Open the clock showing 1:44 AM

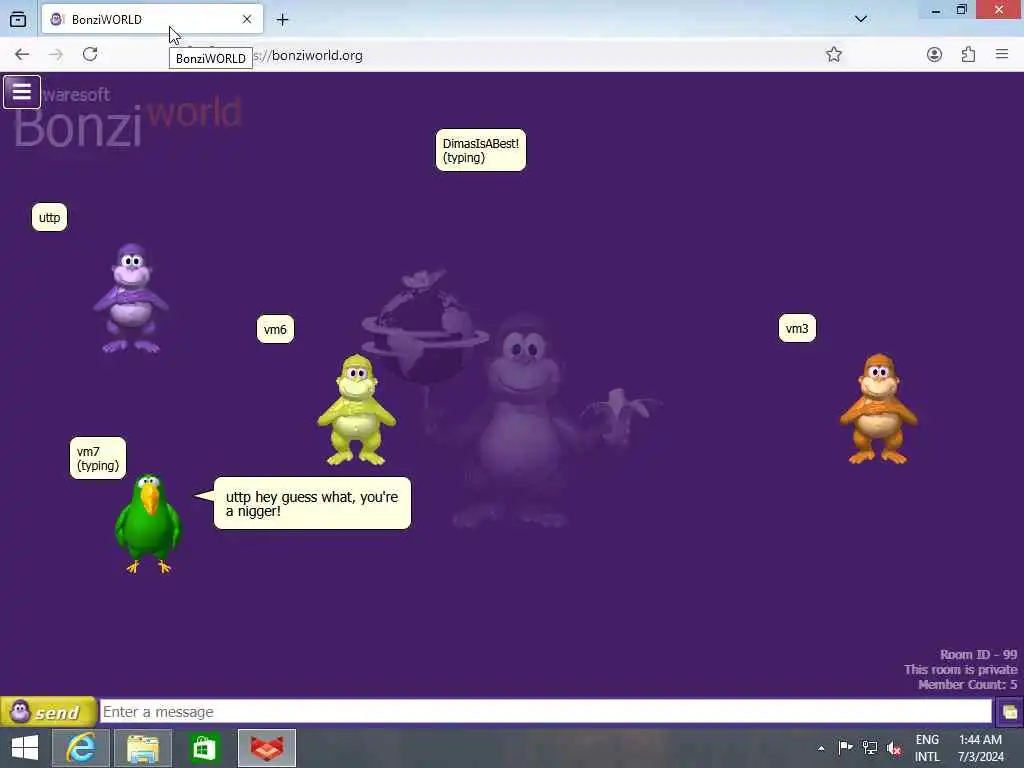coord(980,748)
